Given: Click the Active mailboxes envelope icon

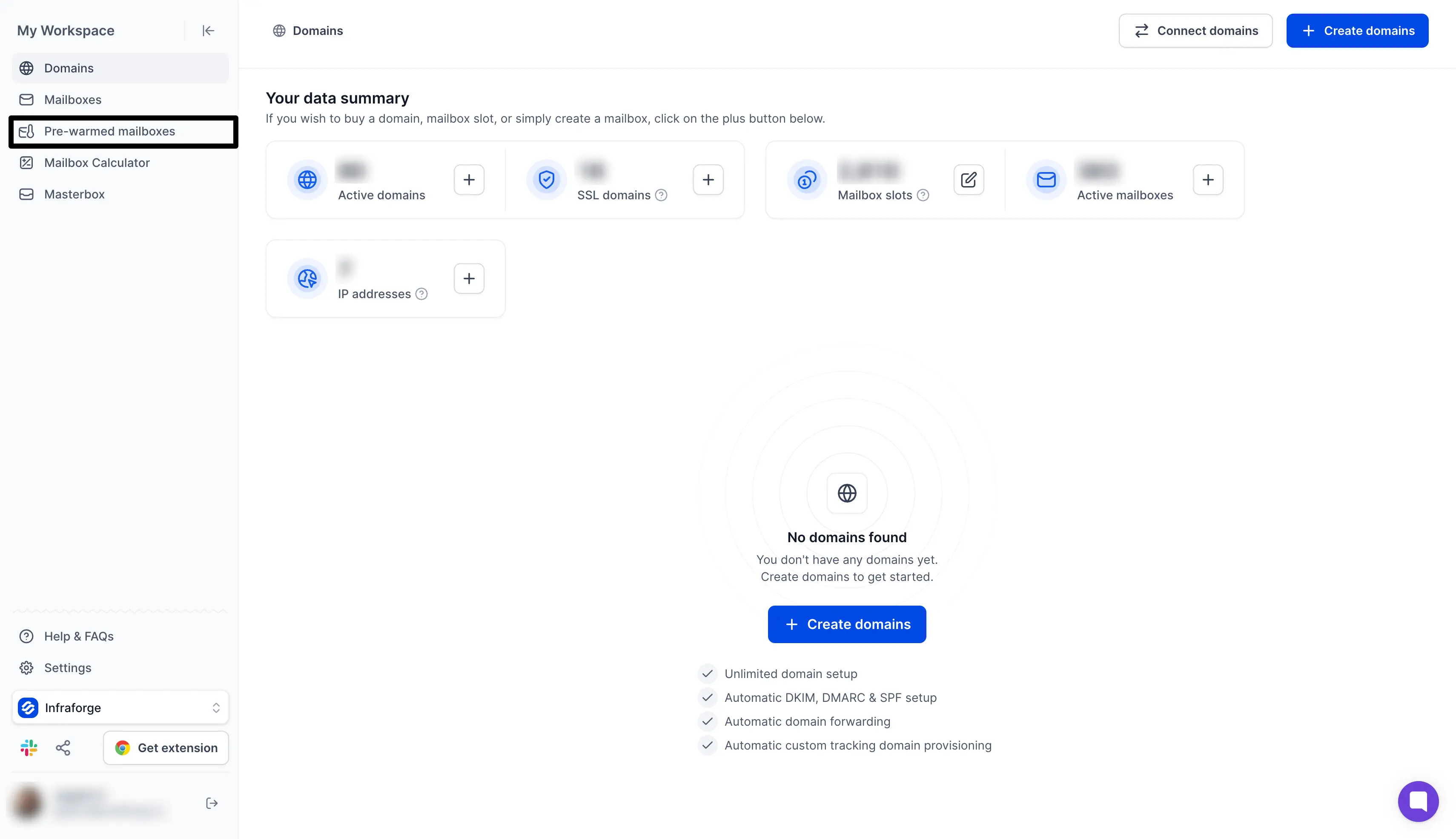Looking at the screenshot, I should point(1046,180).
